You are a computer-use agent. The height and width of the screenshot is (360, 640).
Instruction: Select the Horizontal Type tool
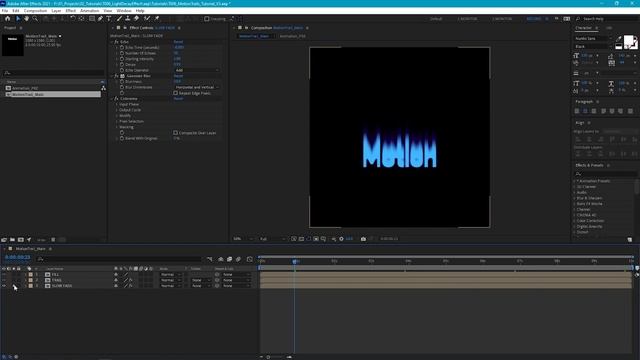pyautogui.click(x=109, y=19)
